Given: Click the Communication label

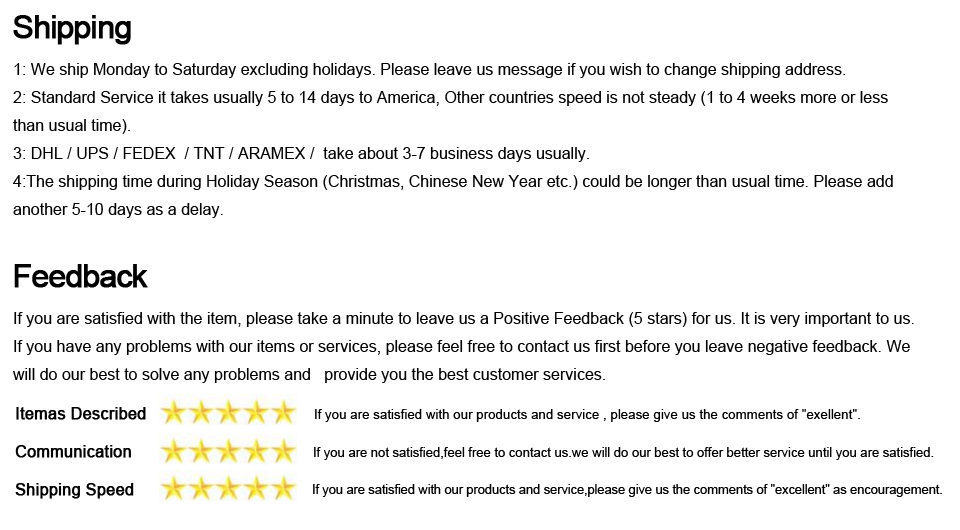Looking at the screenshot, I should tap(73, 452).
